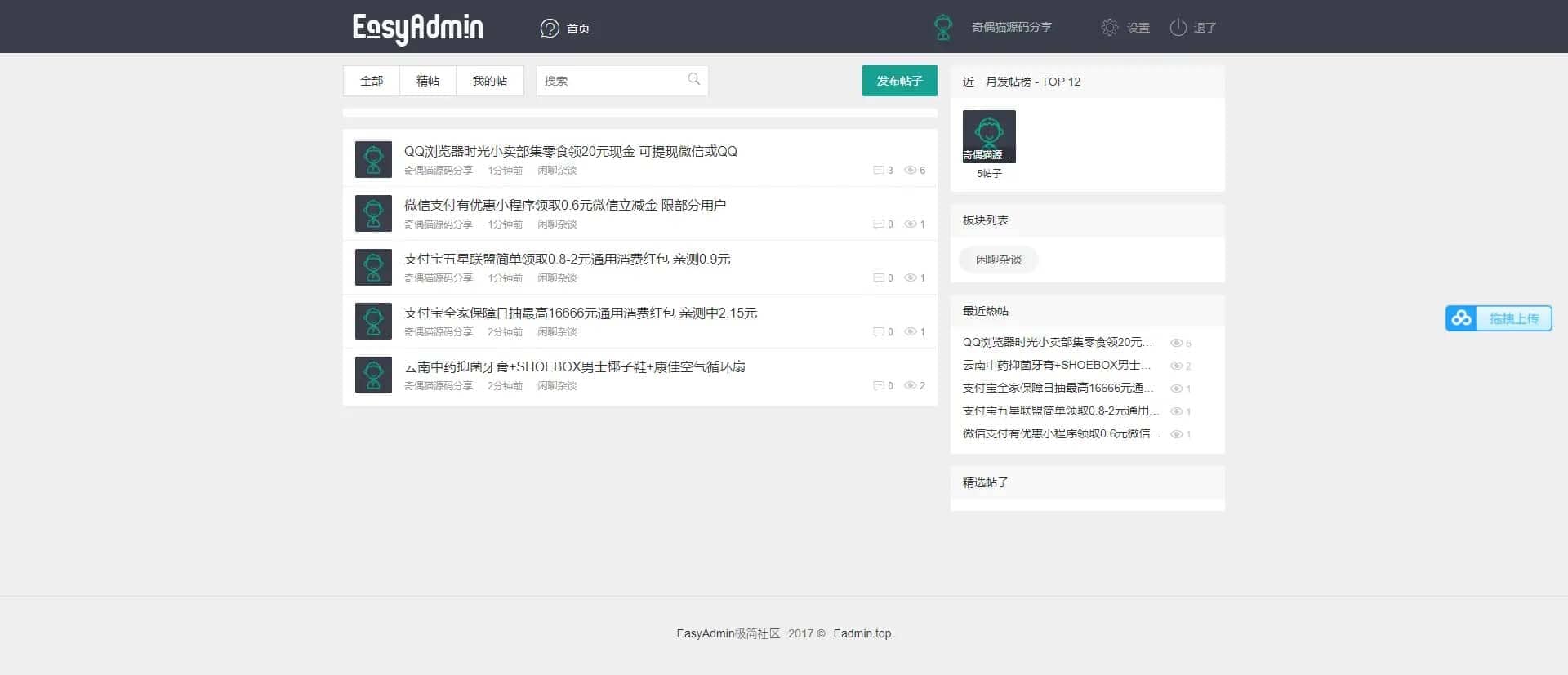
Task: Click avatar of the QQ浏览器 post
Action: tap(373, 159)
